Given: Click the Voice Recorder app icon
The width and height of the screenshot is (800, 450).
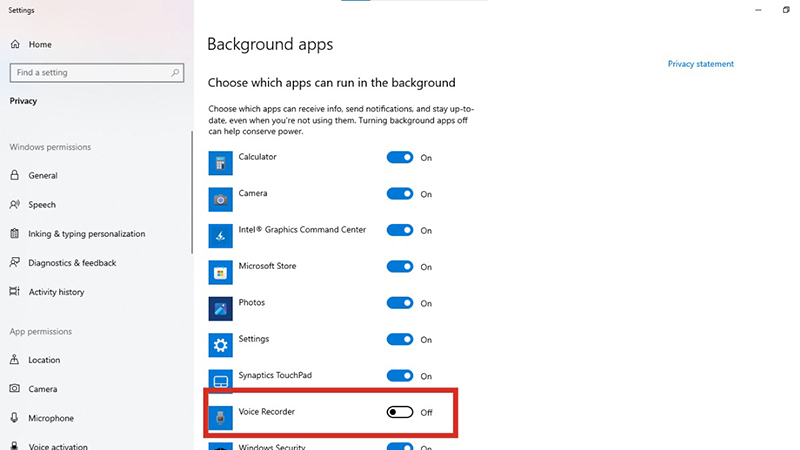Looking at the screenshot, I should tap(220, 417).
